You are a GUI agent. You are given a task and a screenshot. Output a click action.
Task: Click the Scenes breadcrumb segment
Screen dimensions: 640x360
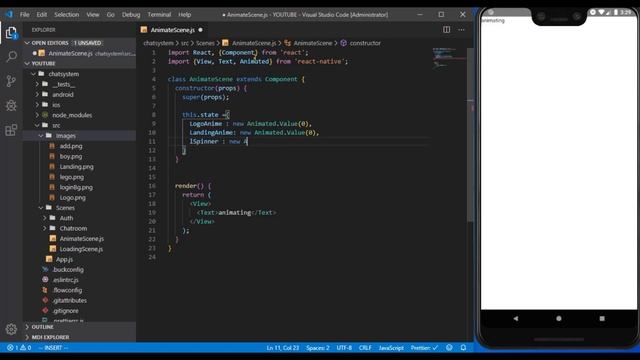tap(205, 43)
